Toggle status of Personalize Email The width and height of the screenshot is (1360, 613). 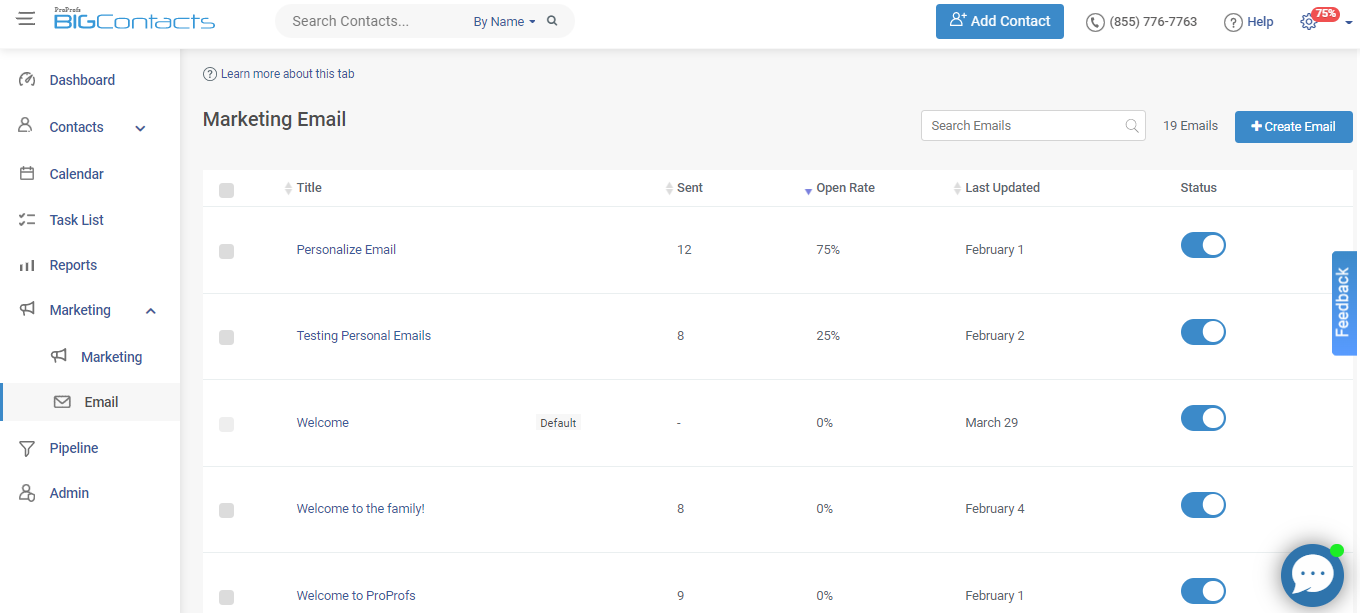pos(1203,245)
